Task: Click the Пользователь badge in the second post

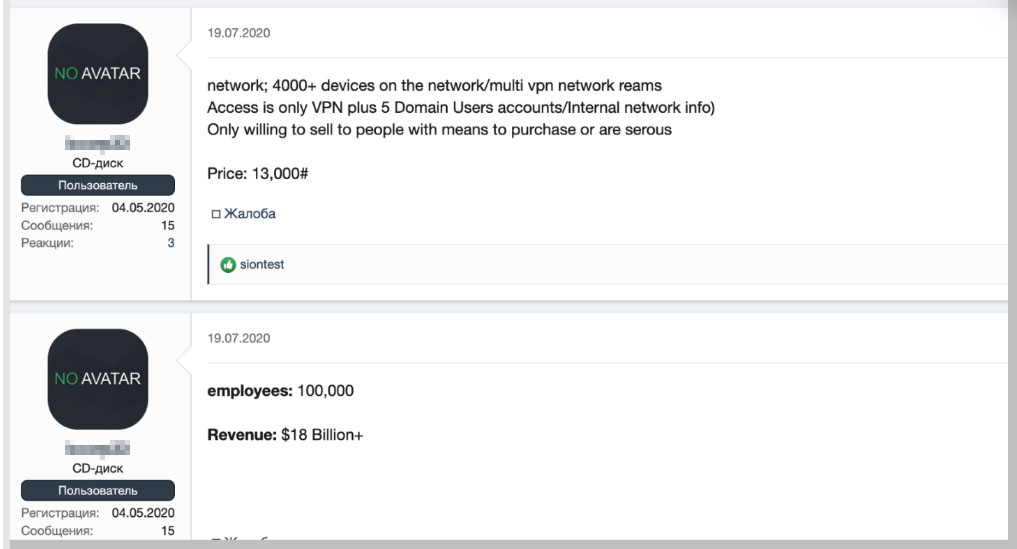Action: (98, 491)
